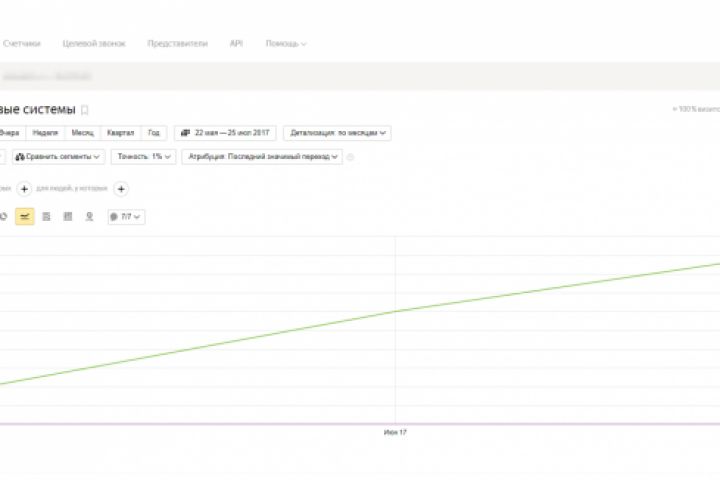
Task: Go to the Целевой звонок section
Action: [94, 44]
